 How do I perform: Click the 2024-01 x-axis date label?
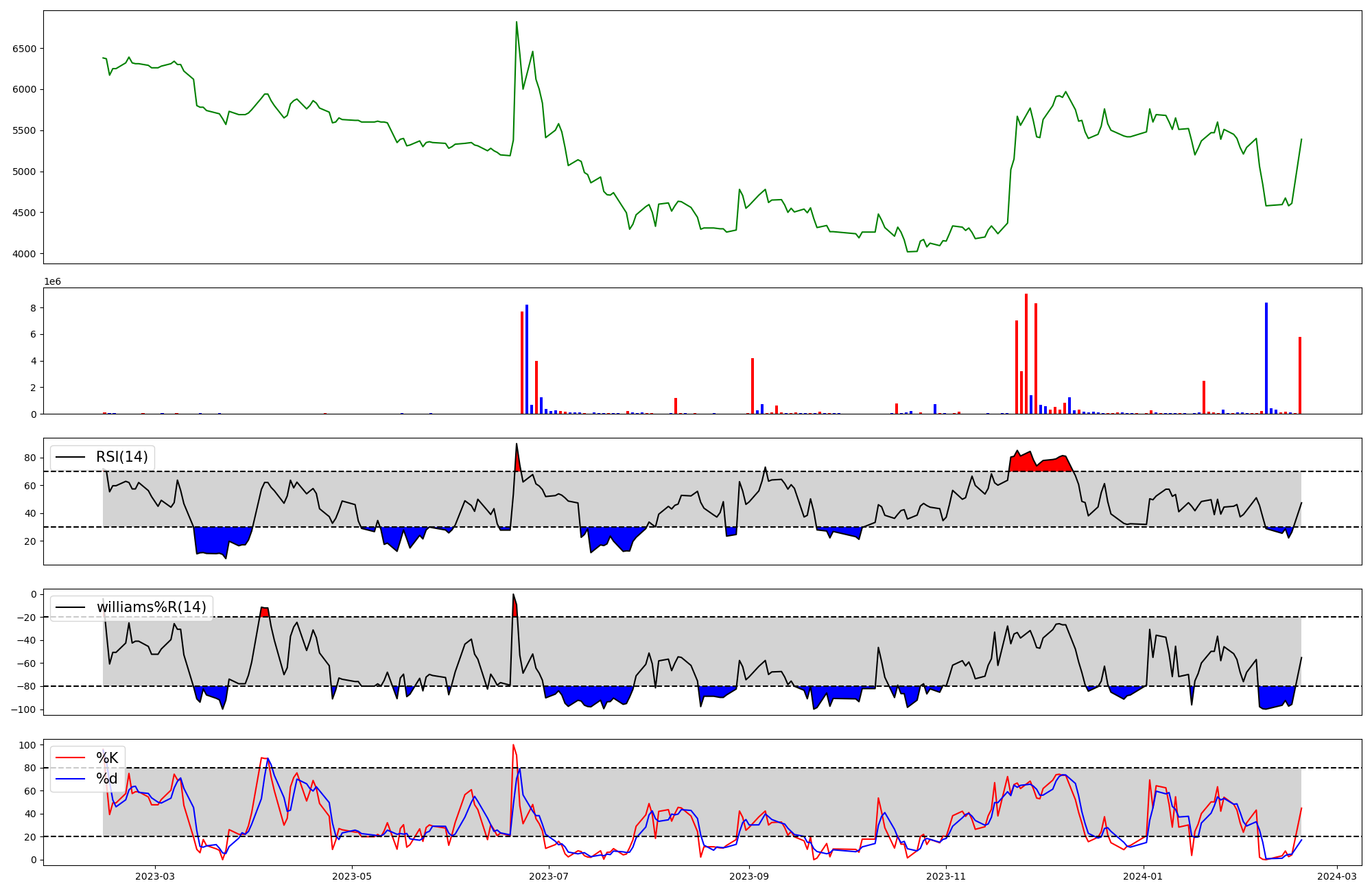point(1143,876)
